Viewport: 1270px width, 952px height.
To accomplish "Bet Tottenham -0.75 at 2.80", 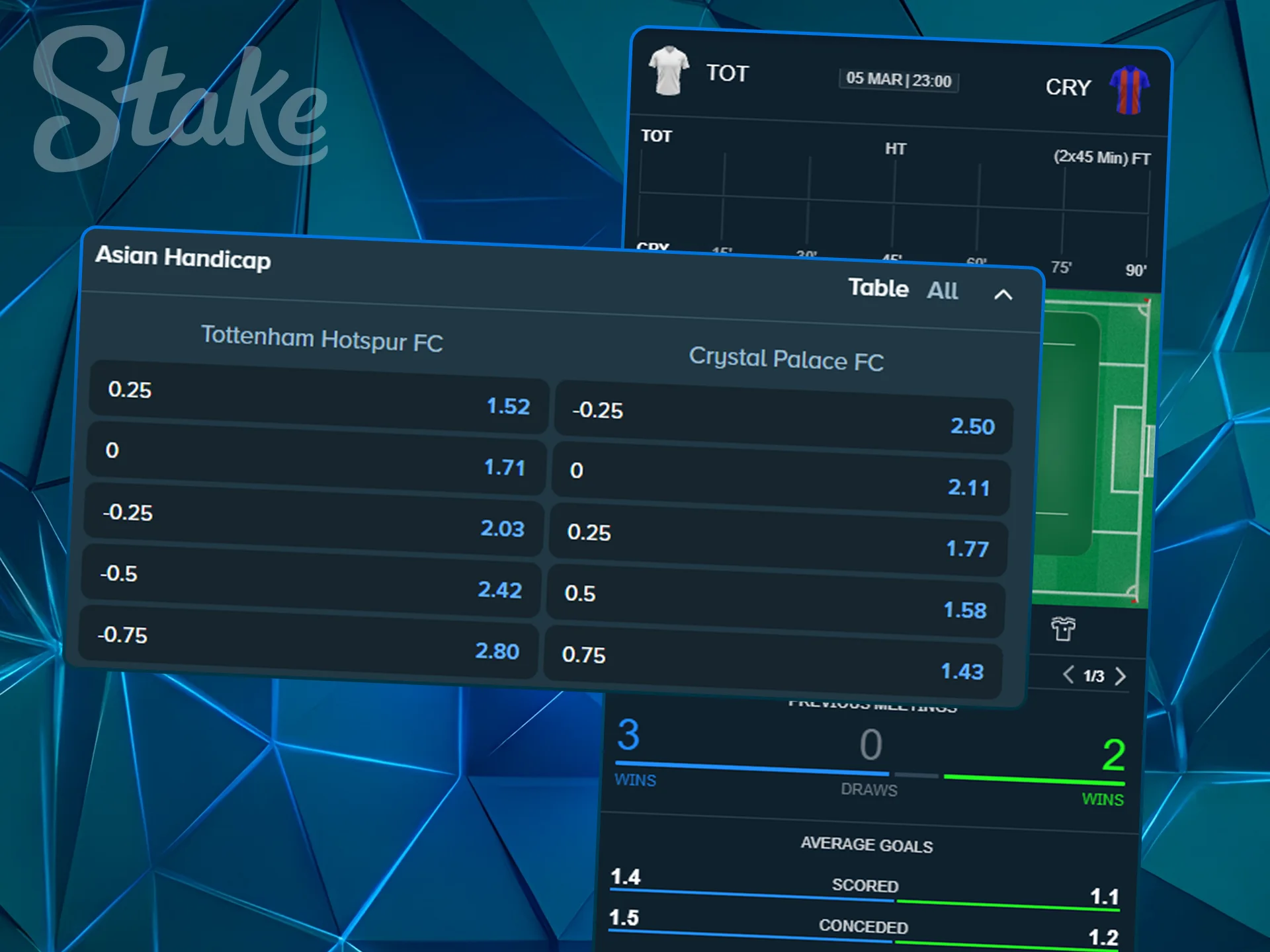I will [308, 642].
